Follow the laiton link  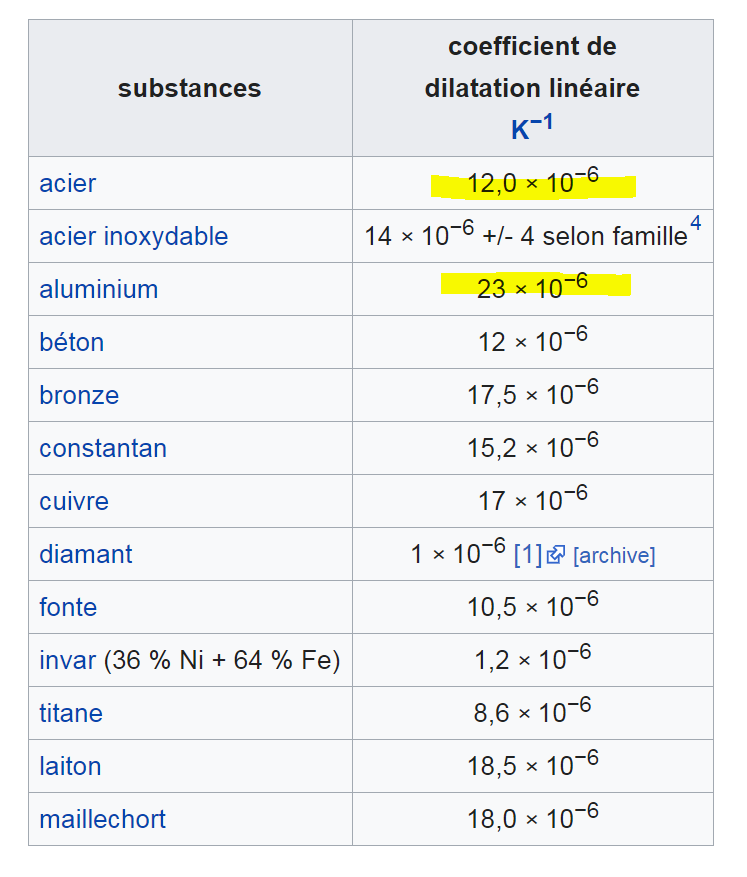click(x=70, y=767)
